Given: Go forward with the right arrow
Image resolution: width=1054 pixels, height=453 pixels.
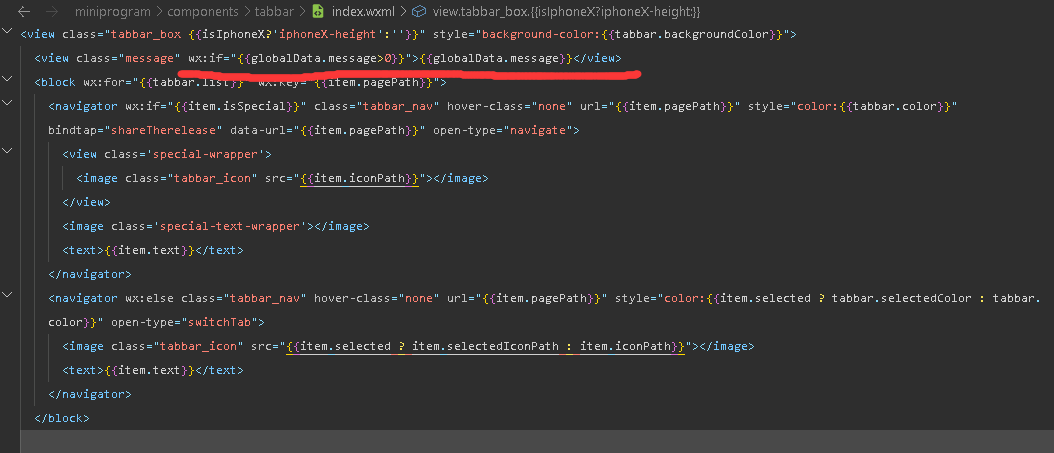Looking at the screenshot, I should pos(51,11).
